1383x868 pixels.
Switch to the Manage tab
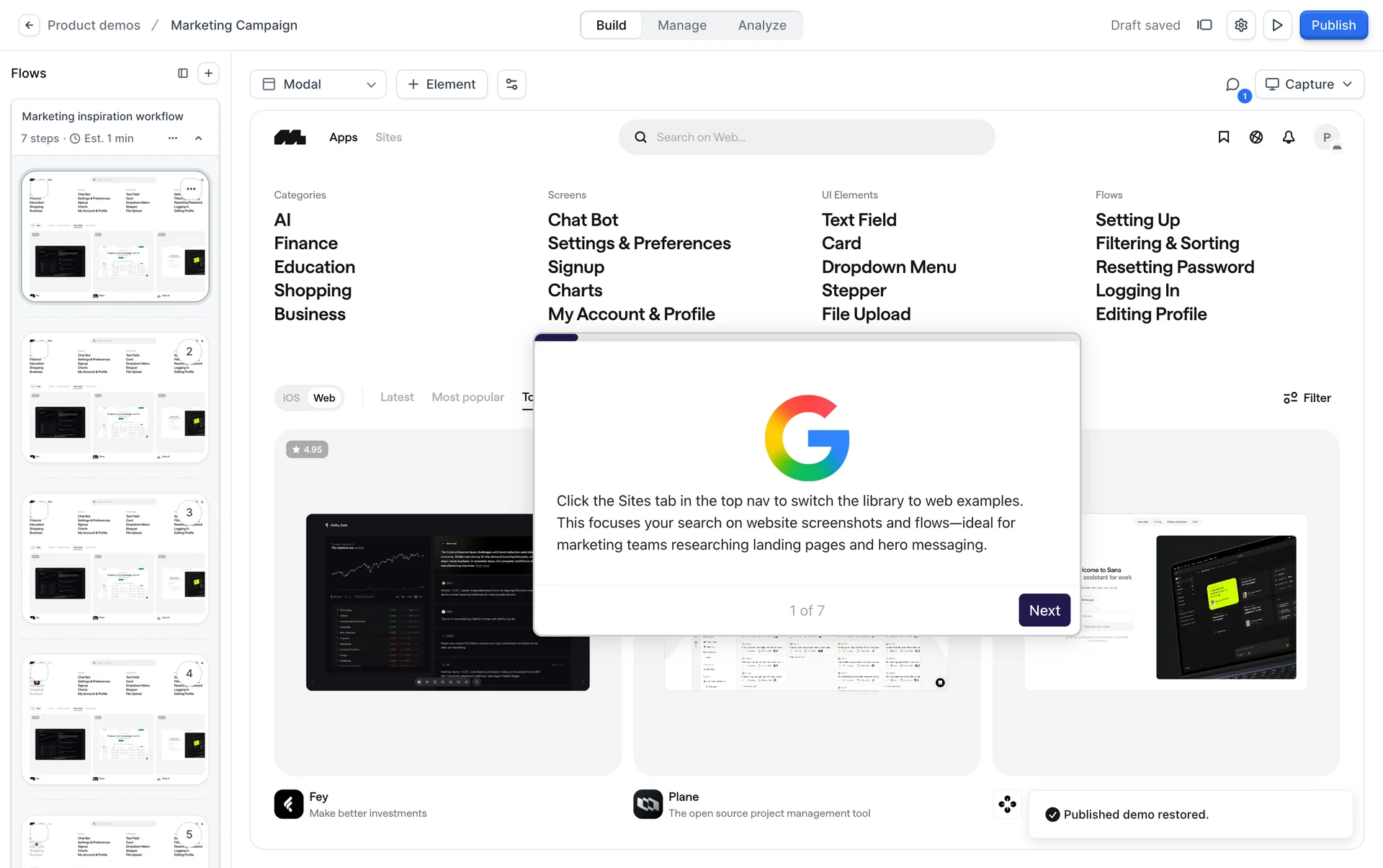coord(681,25)
